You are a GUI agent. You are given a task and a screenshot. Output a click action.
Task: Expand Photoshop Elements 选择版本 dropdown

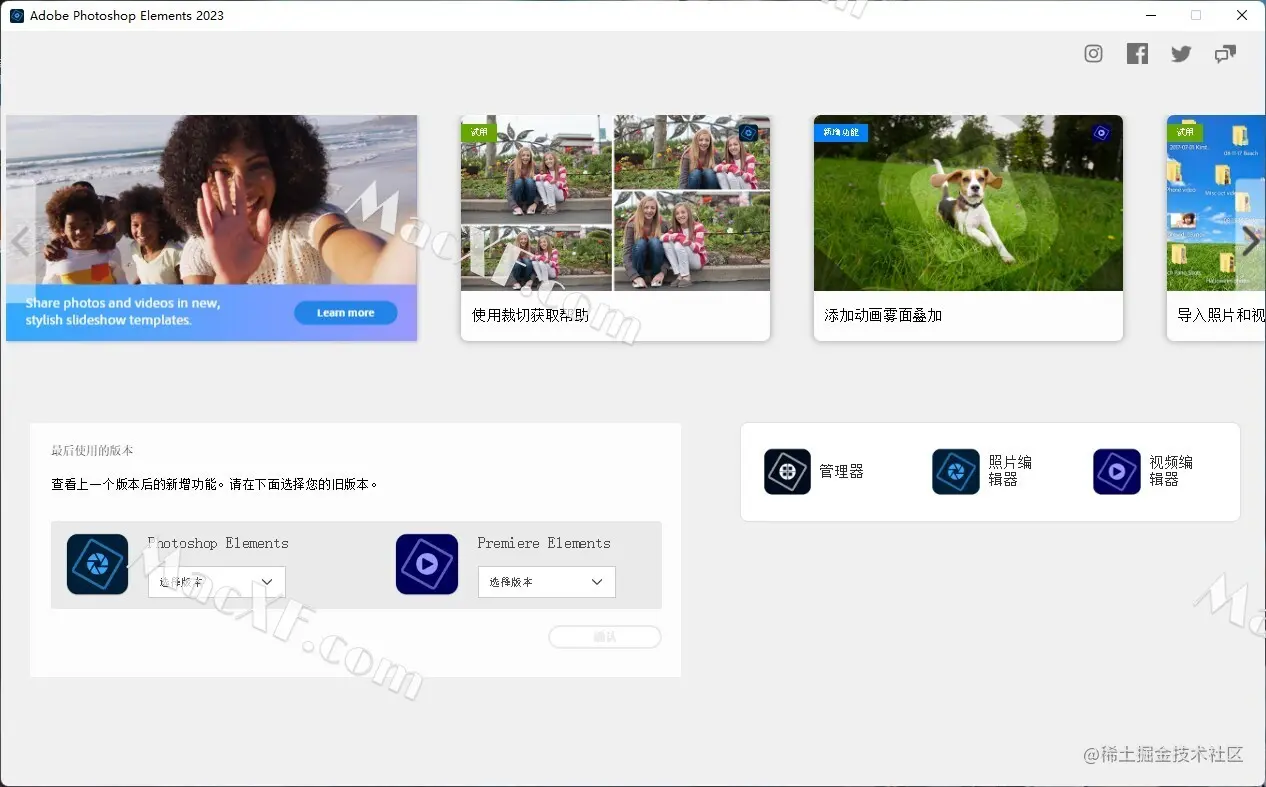[x=217, y=582]
